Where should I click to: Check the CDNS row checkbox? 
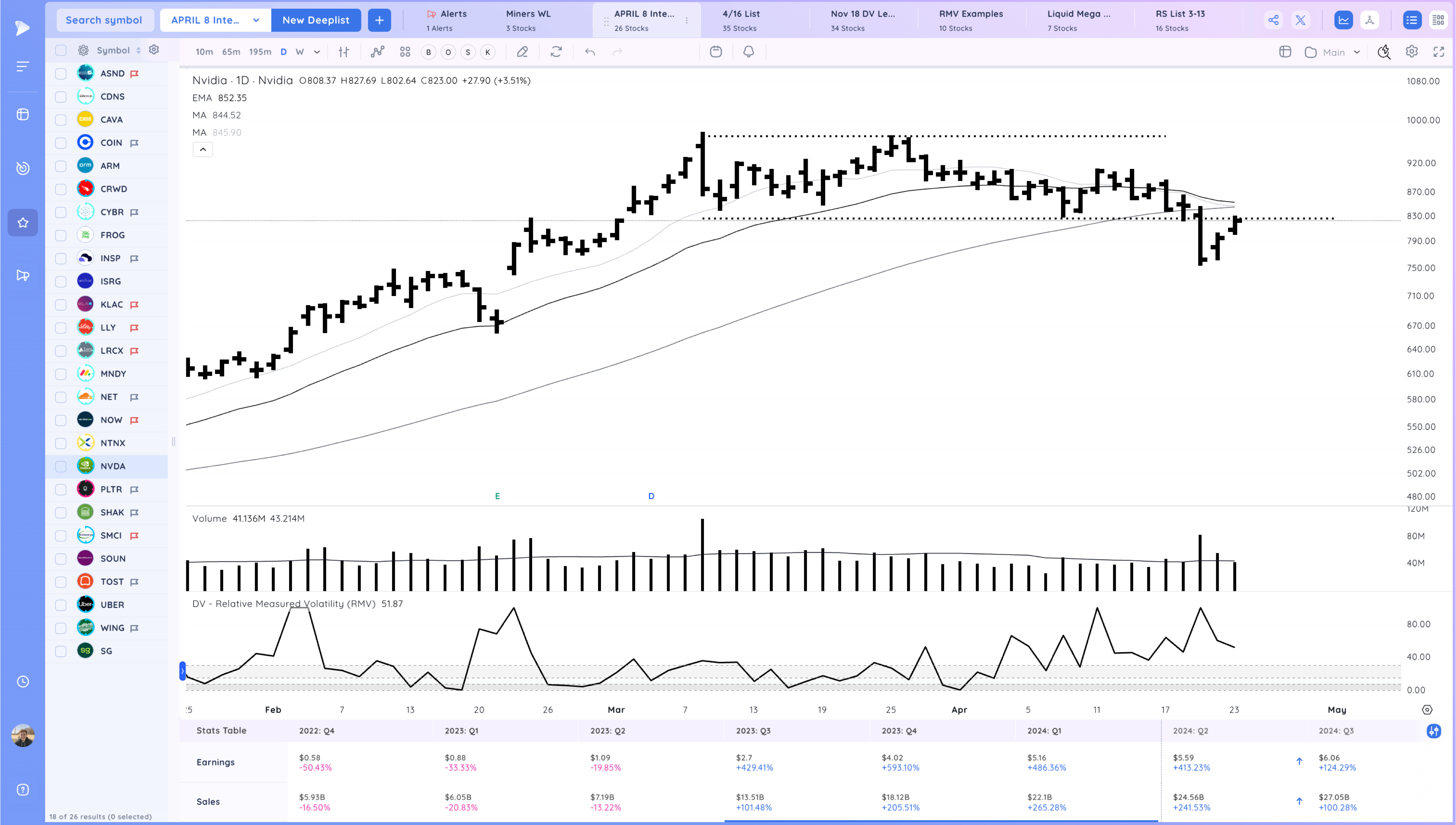click(60, 97)
